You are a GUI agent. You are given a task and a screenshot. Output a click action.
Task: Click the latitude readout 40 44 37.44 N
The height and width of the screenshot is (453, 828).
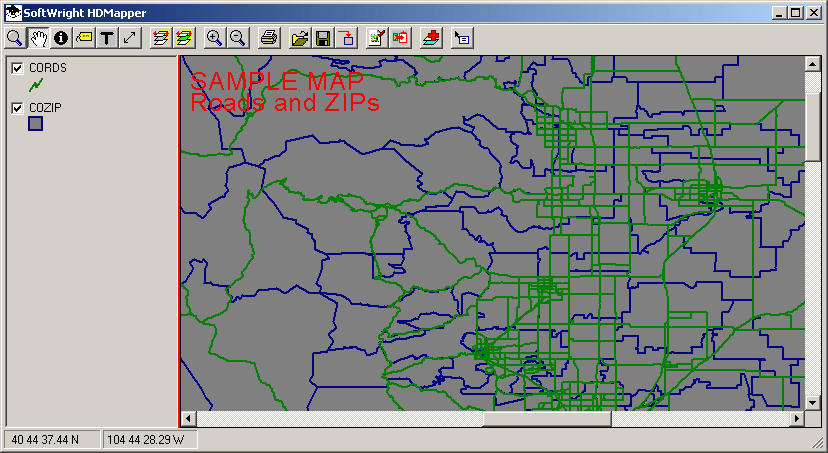[52, 439]
